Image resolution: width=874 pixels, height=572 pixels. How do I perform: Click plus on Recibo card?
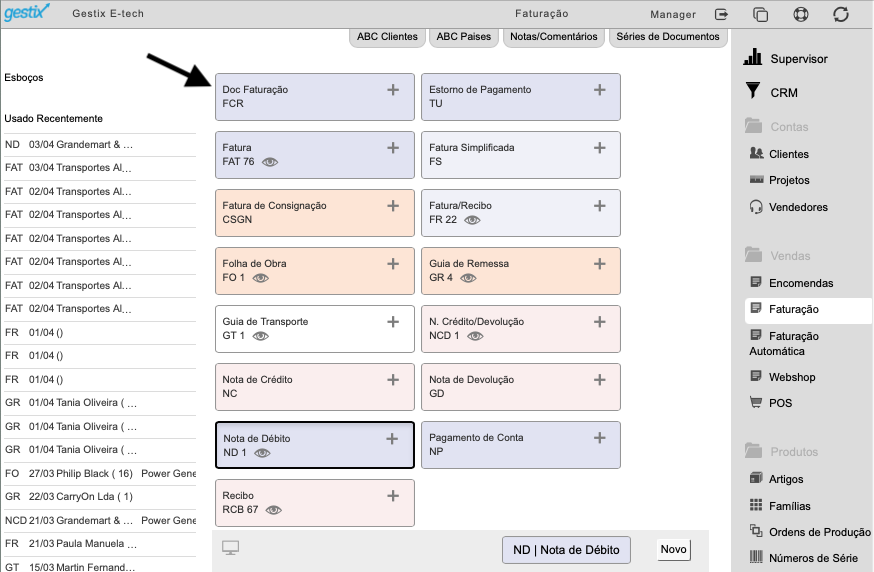click(393, 496)
